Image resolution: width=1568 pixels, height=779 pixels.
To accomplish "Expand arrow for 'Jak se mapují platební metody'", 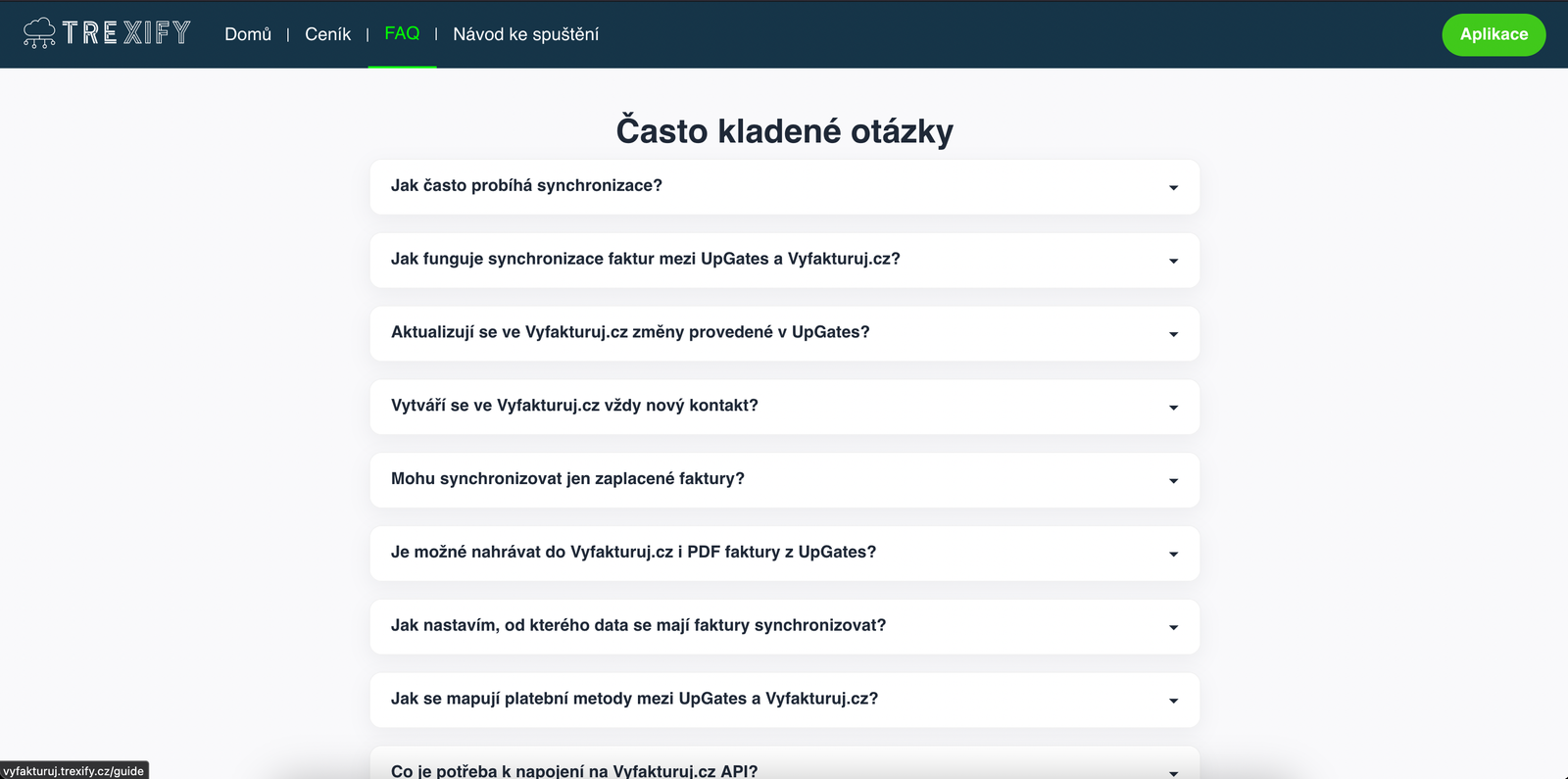I will click(1173, 701).
